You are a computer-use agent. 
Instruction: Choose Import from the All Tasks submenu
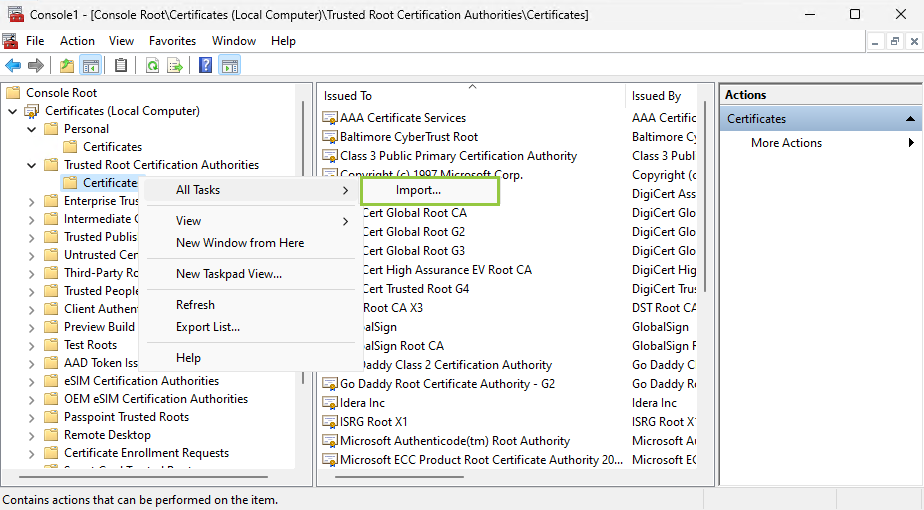418,190
